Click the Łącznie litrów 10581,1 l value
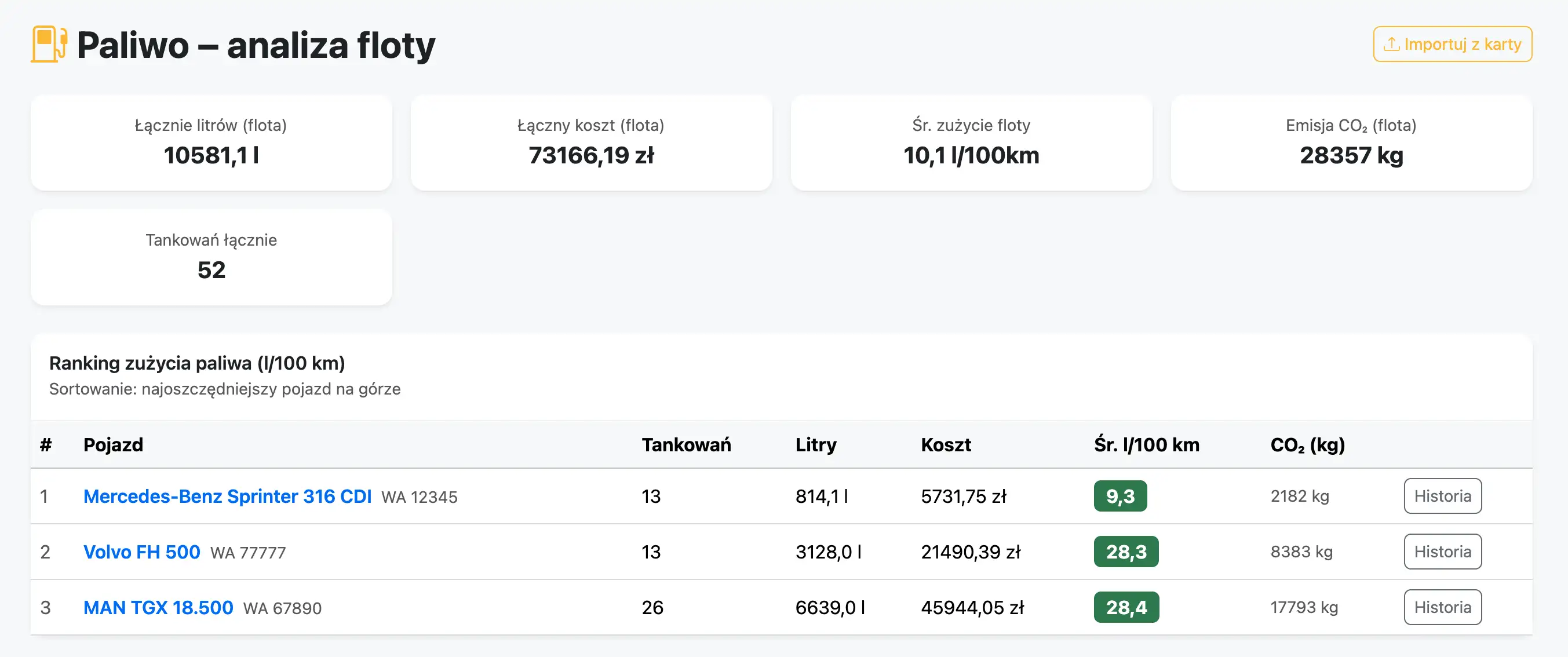Screen dimensions: 1568x657 [x=212, y=155]
